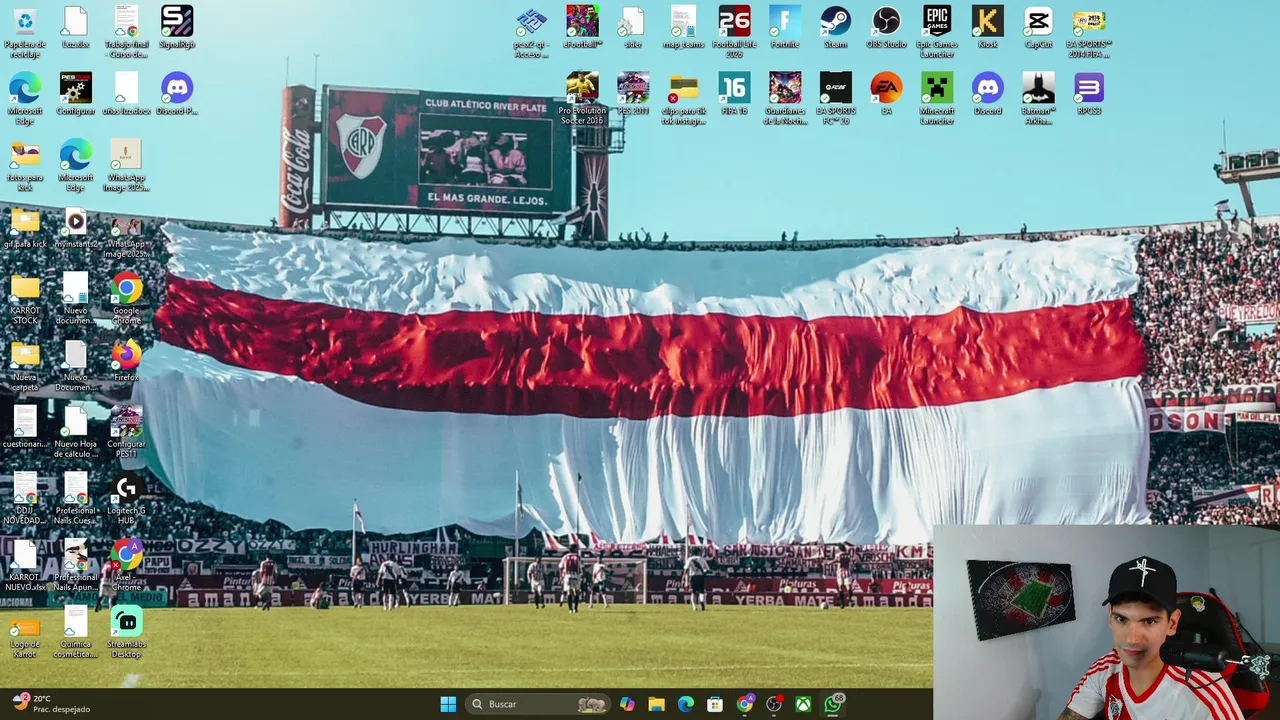Image resolution: width=1280 pixels, height=720 pixels.
Task: Open the Configurar PES settings shortcut
Action: coord(75,93)
